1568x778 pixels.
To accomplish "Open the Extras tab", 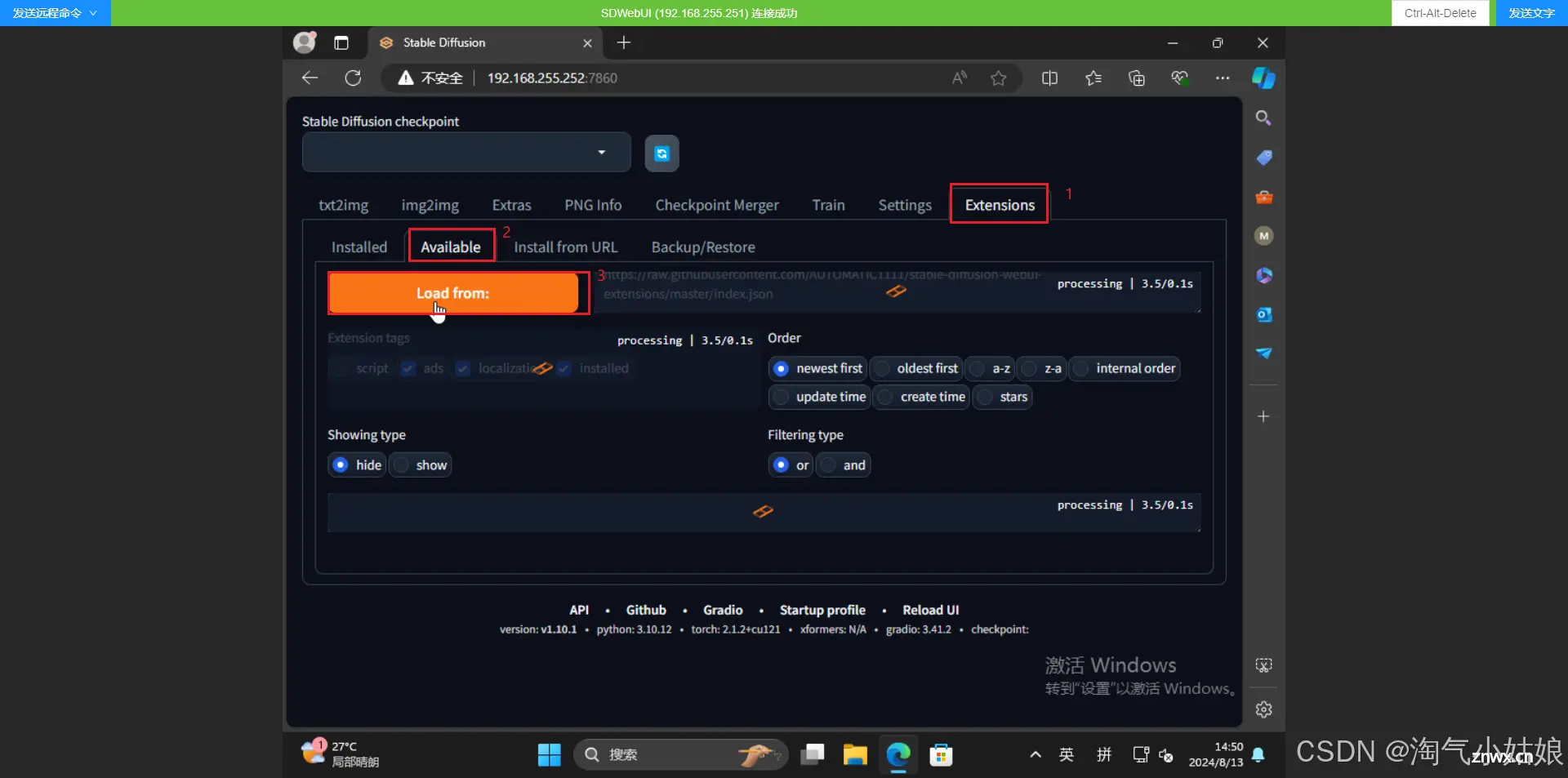I will 511,205.
